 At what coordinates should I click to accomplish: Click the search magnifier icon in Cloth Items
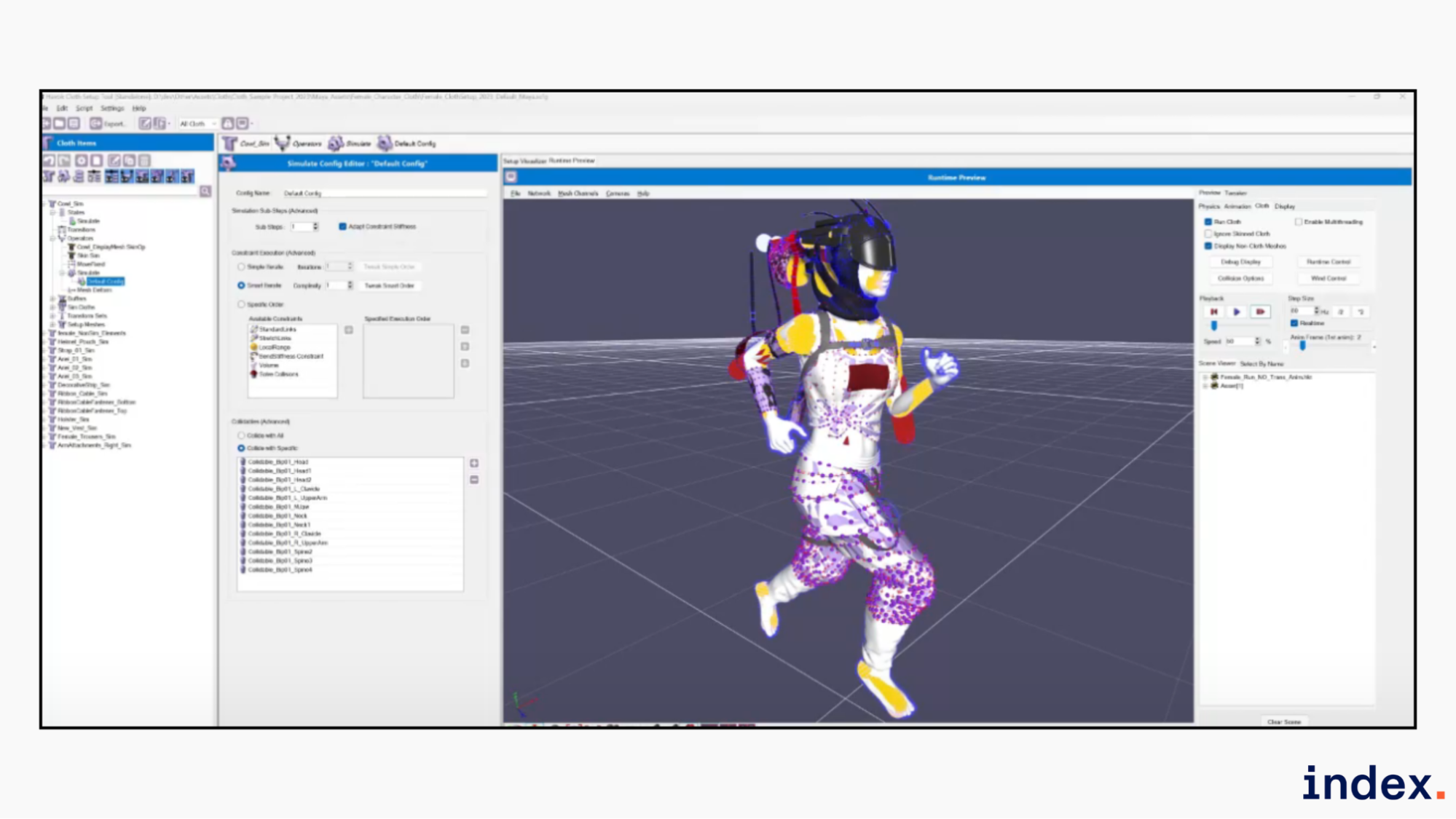point(205,191)
